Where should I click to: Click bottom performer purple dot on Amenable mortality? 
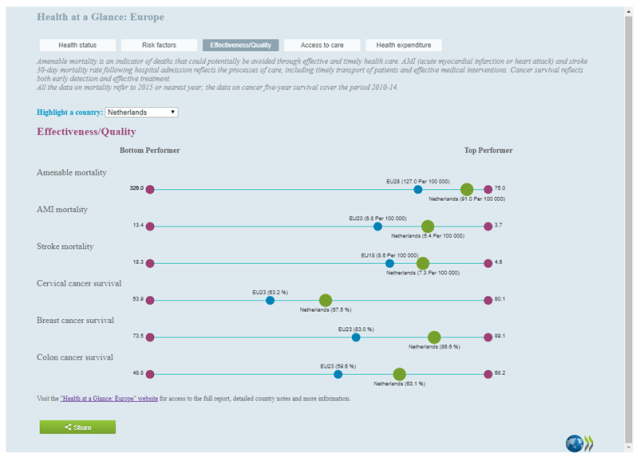tap(150, 189)
